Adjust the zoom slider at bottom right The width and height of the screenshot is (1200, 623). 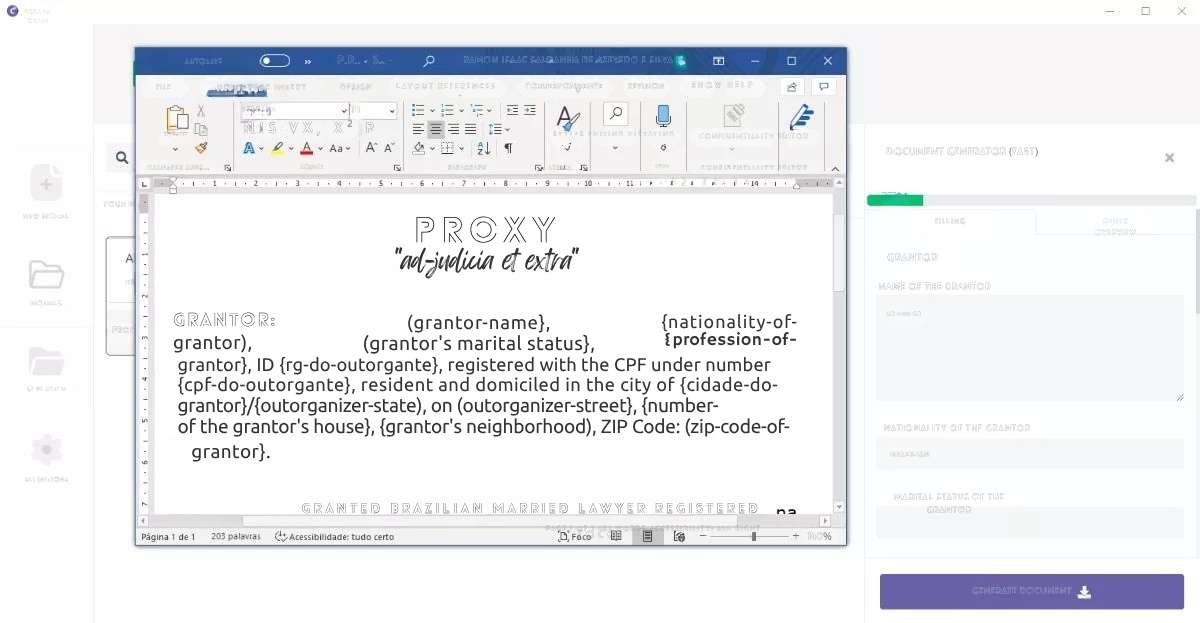[x=752, y=536]
